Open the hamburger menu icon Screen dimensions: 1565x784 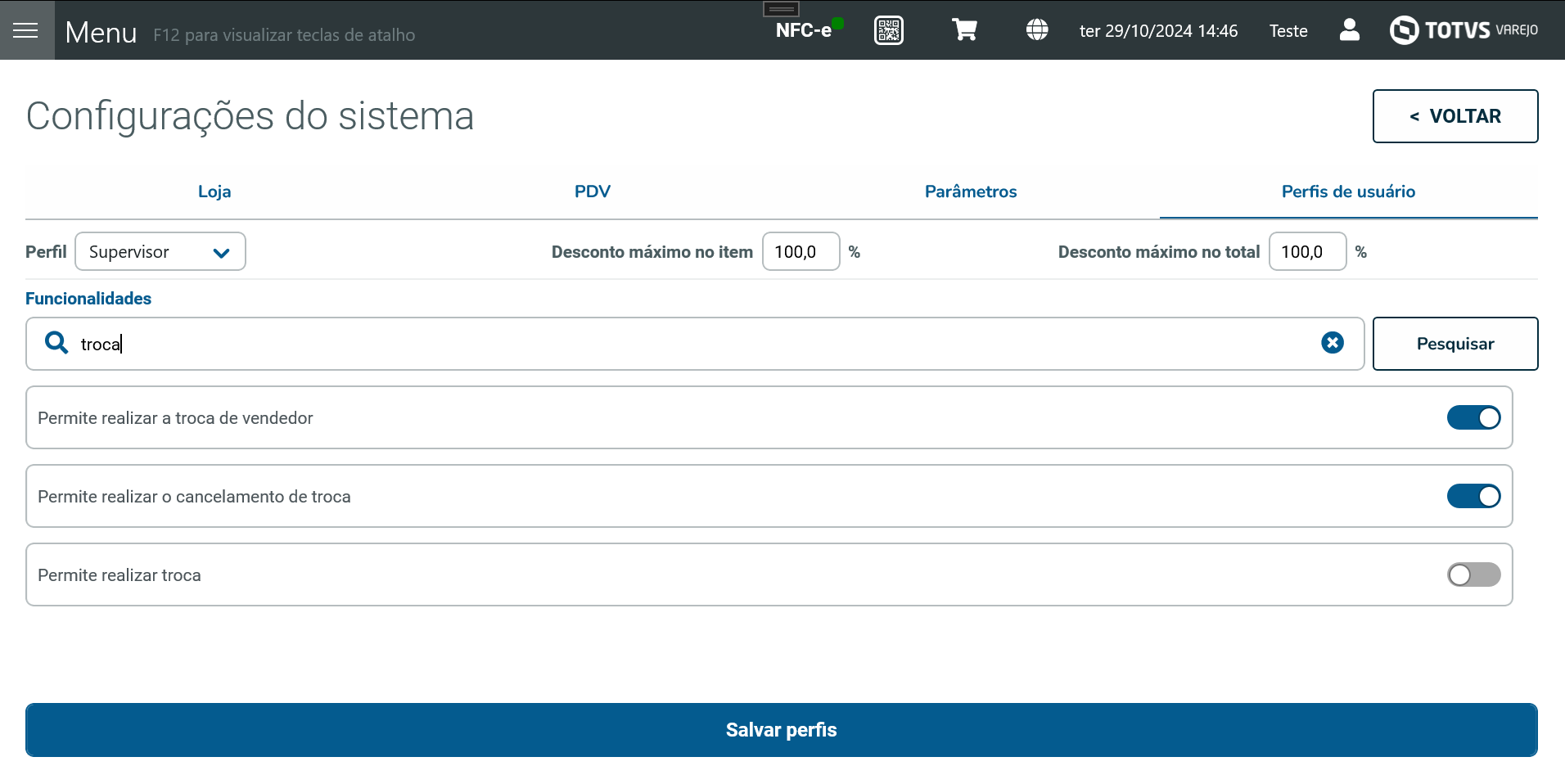(x=26, y=30)
